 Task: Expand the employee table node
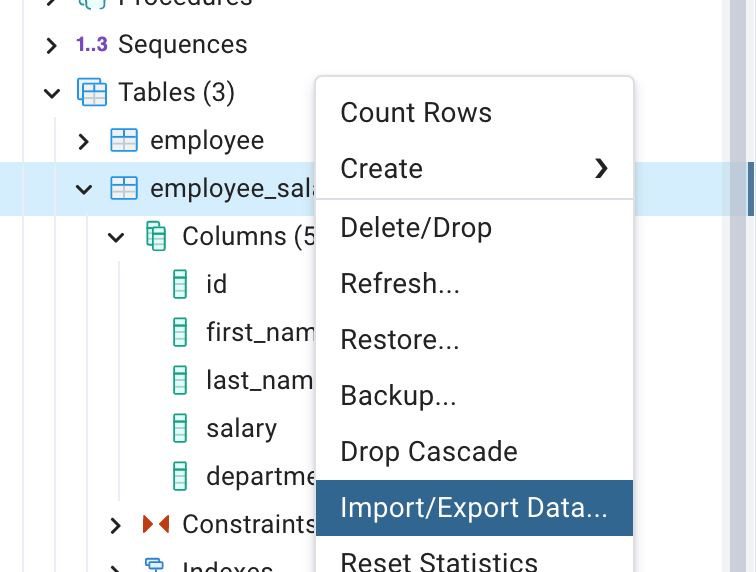click(84, 141)
